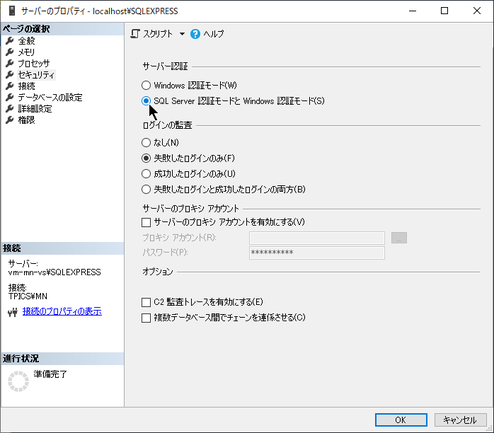Click the wrench icon beside メモリ
This screenshot has width=494, height=433.
(10, 52)
